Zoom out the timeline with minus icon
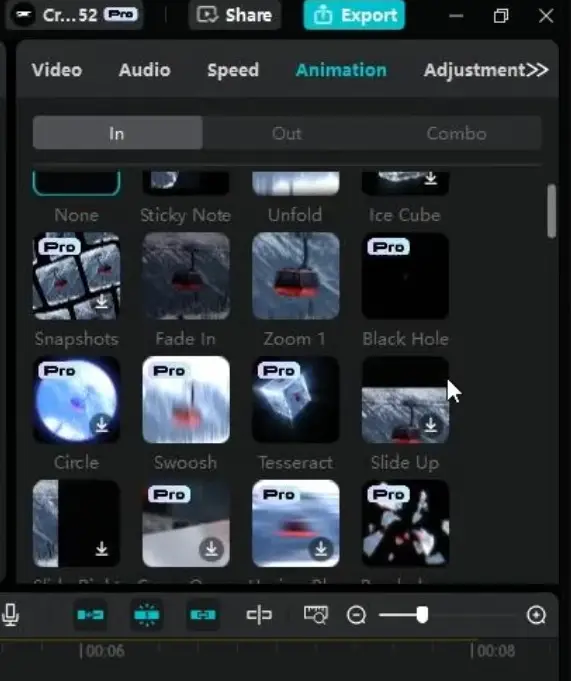The width and height of the screenshot is (571, 681). click(356, 615)
